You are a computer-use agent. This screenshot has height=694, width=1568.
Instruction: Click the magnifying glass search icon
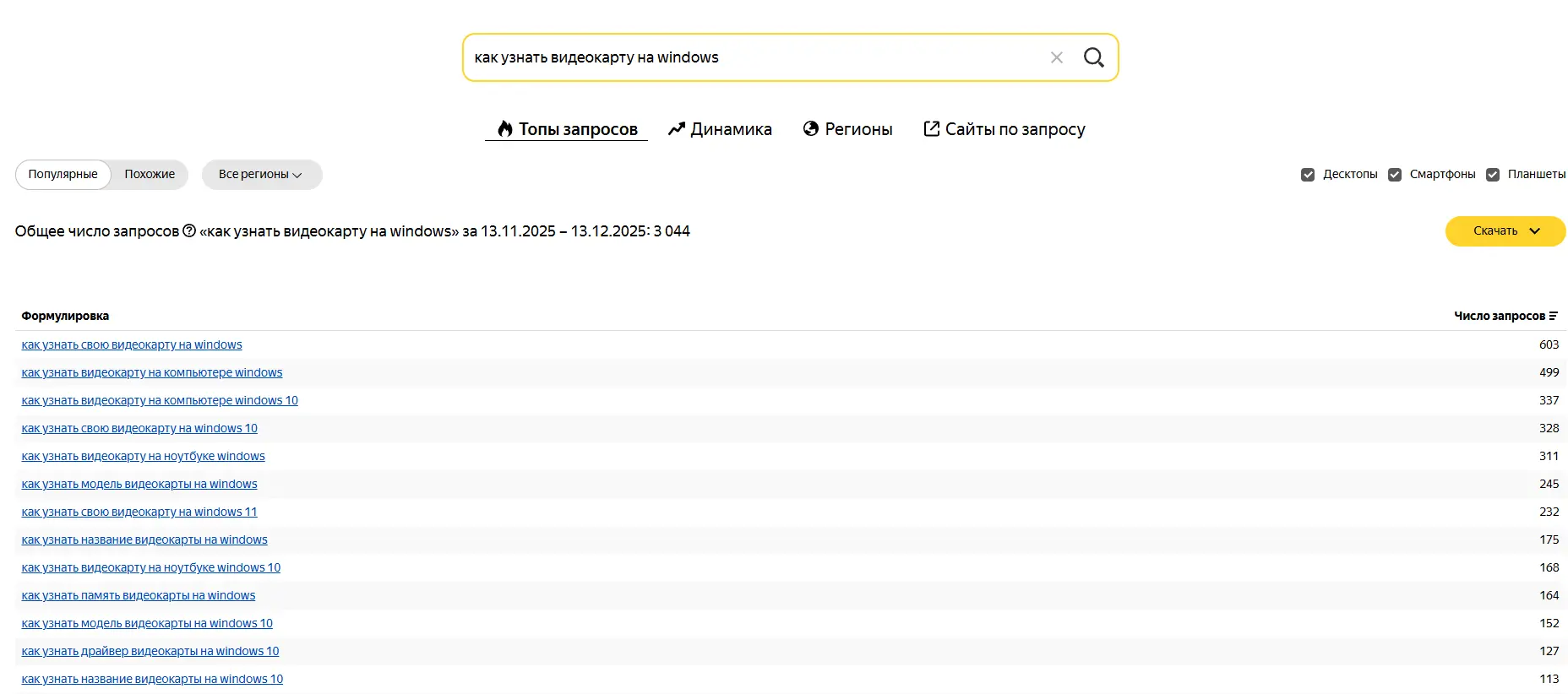coord(1093,57)
